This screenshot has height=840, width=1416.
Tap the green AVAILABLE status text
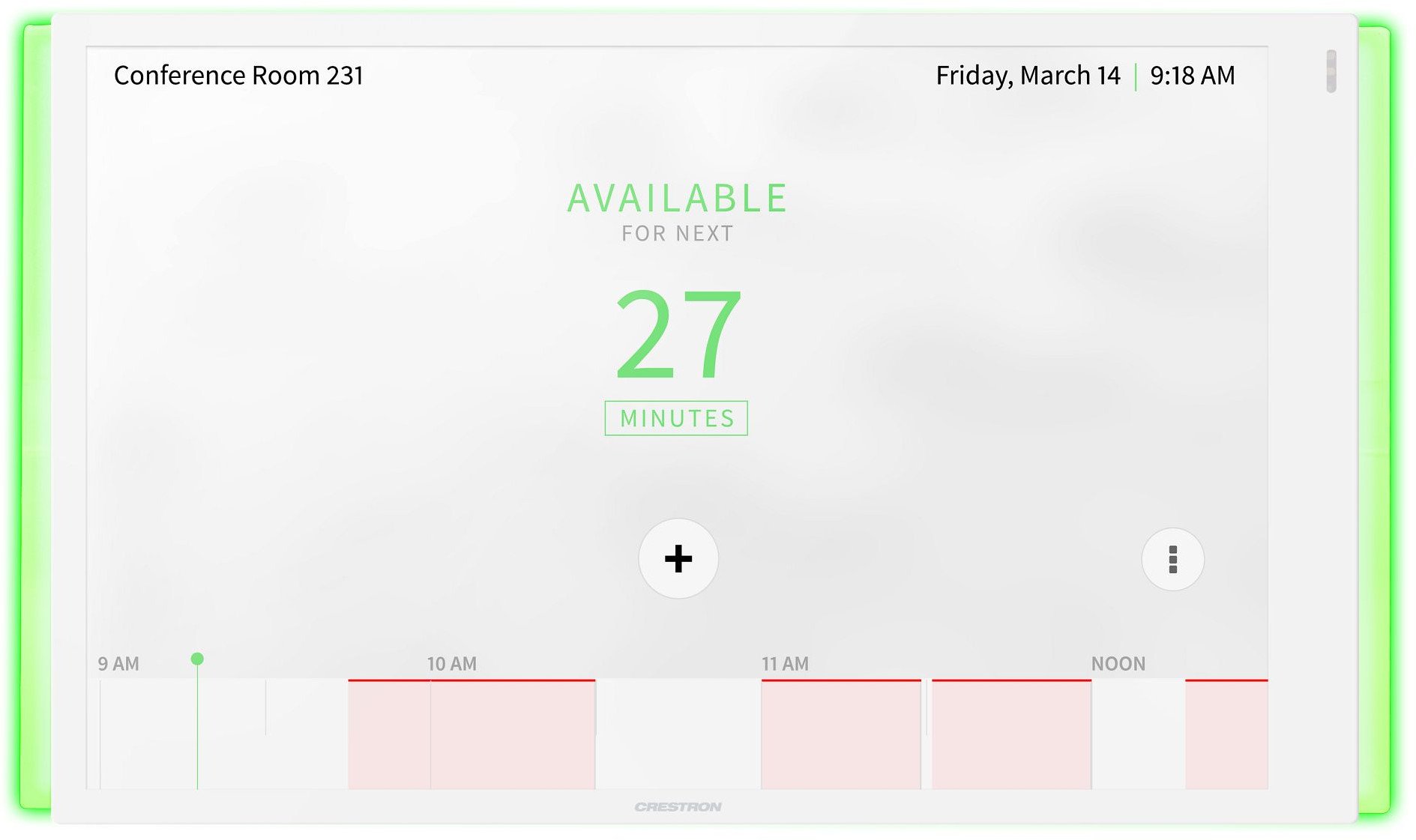(677, 199)
